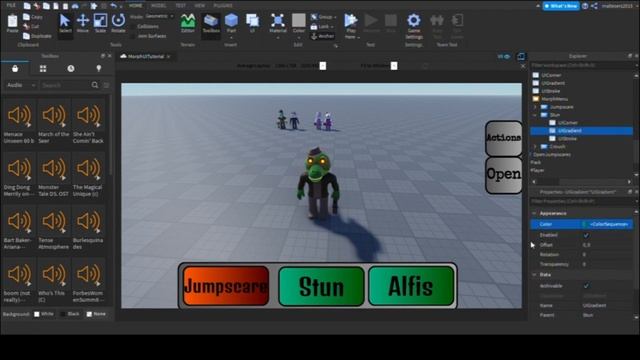Switch to the MODEL ribbon tab
640x360 pixels.
(158, 5)
